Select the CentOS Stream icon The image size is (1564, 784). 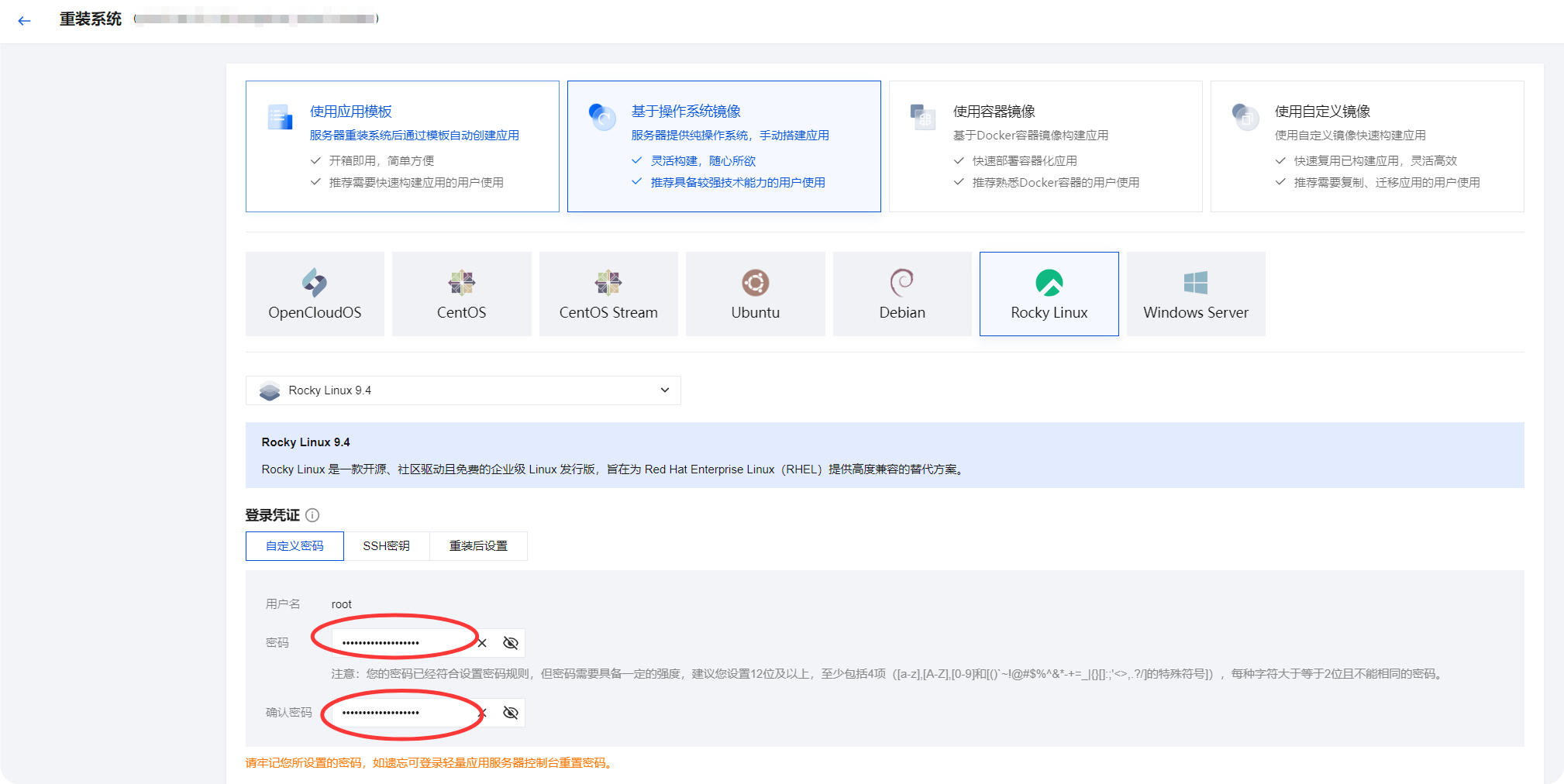coord(608,294)
